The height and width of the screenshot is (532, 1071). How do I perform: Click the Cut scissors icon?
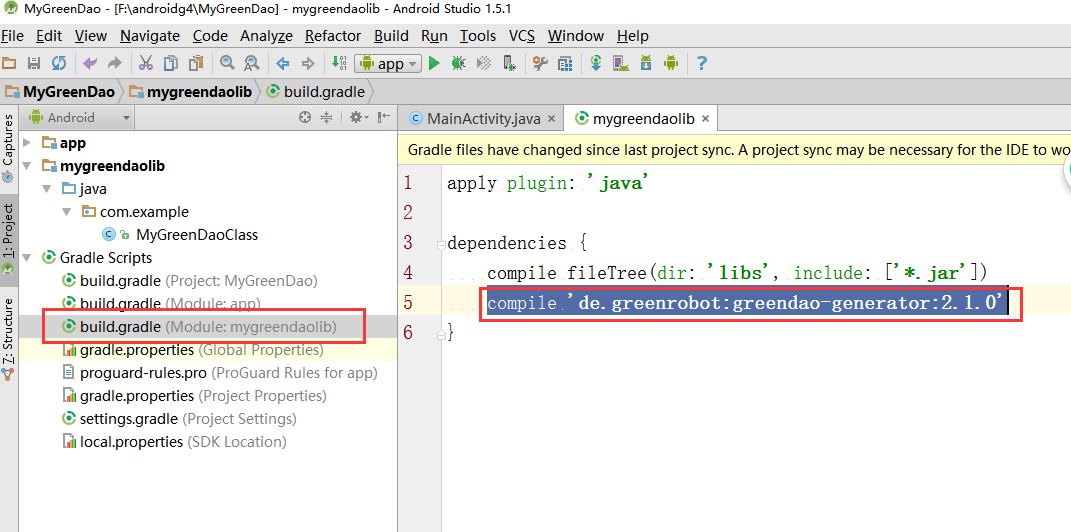click(x=145, y=64)
